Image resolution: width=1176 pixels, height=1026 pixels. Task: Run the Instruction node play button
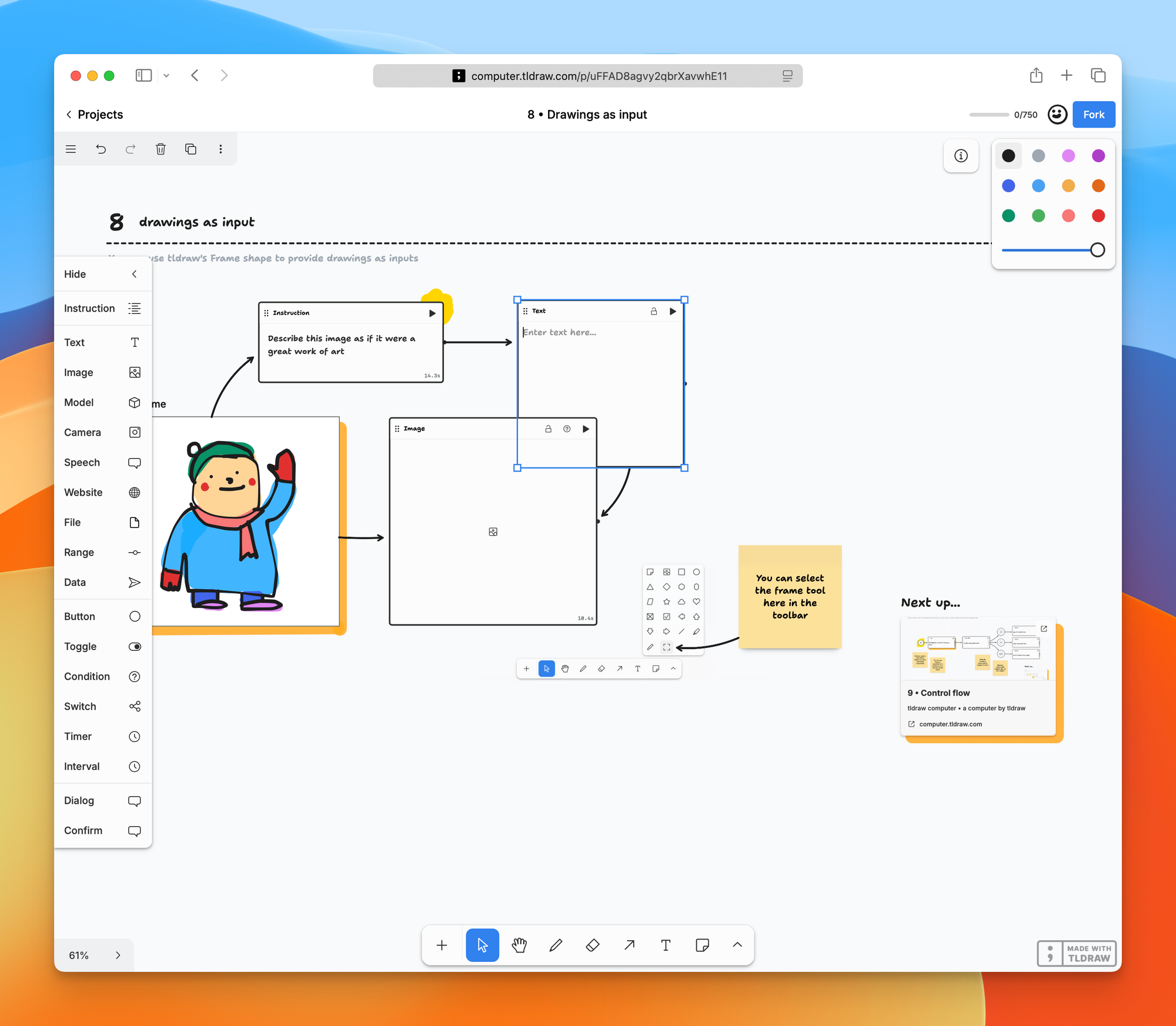click(x=432, y=313)
